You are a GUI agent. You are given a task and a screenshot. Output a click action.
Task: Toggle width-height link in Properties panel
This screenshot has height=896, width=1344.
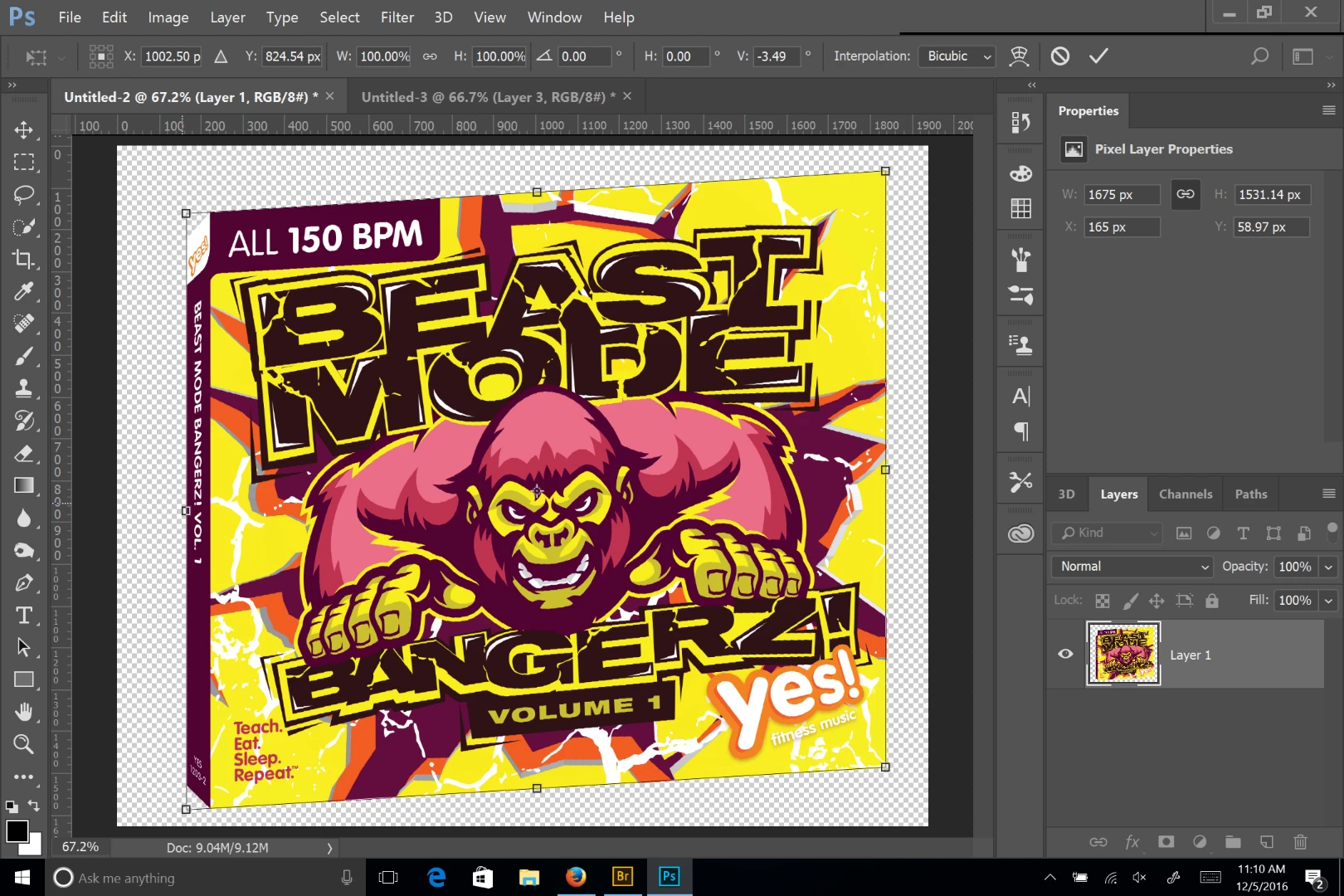1186,194
